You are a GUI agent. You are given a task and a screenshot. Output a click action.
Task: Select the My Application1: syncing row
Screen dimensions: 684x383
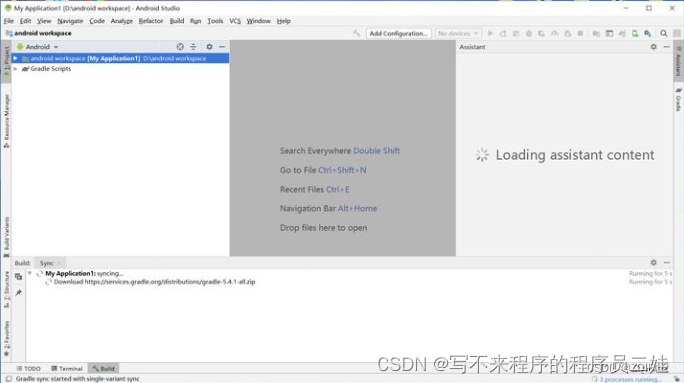84,274
